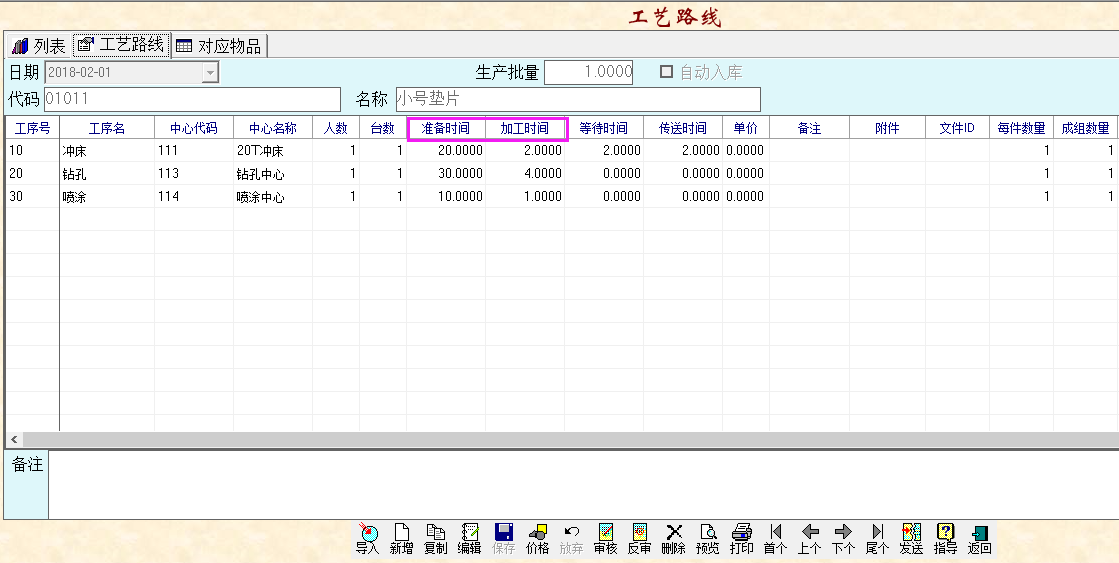Screen dimensions: 1119x563
Task: Delete record using 删除 icon
Action: (x=674, y=539)
